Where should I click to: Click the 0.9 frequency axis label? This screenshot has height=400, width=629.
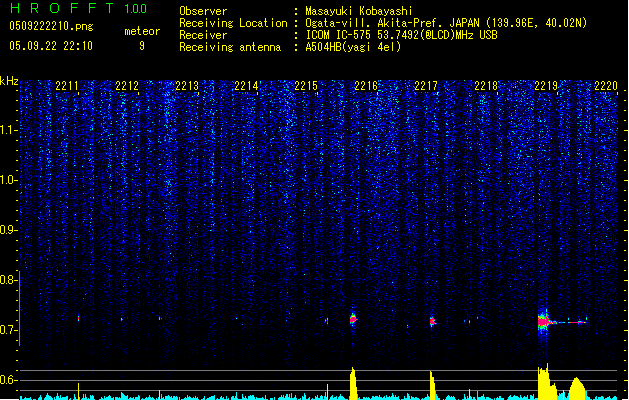pyautogui.click(x=8, y=230)
